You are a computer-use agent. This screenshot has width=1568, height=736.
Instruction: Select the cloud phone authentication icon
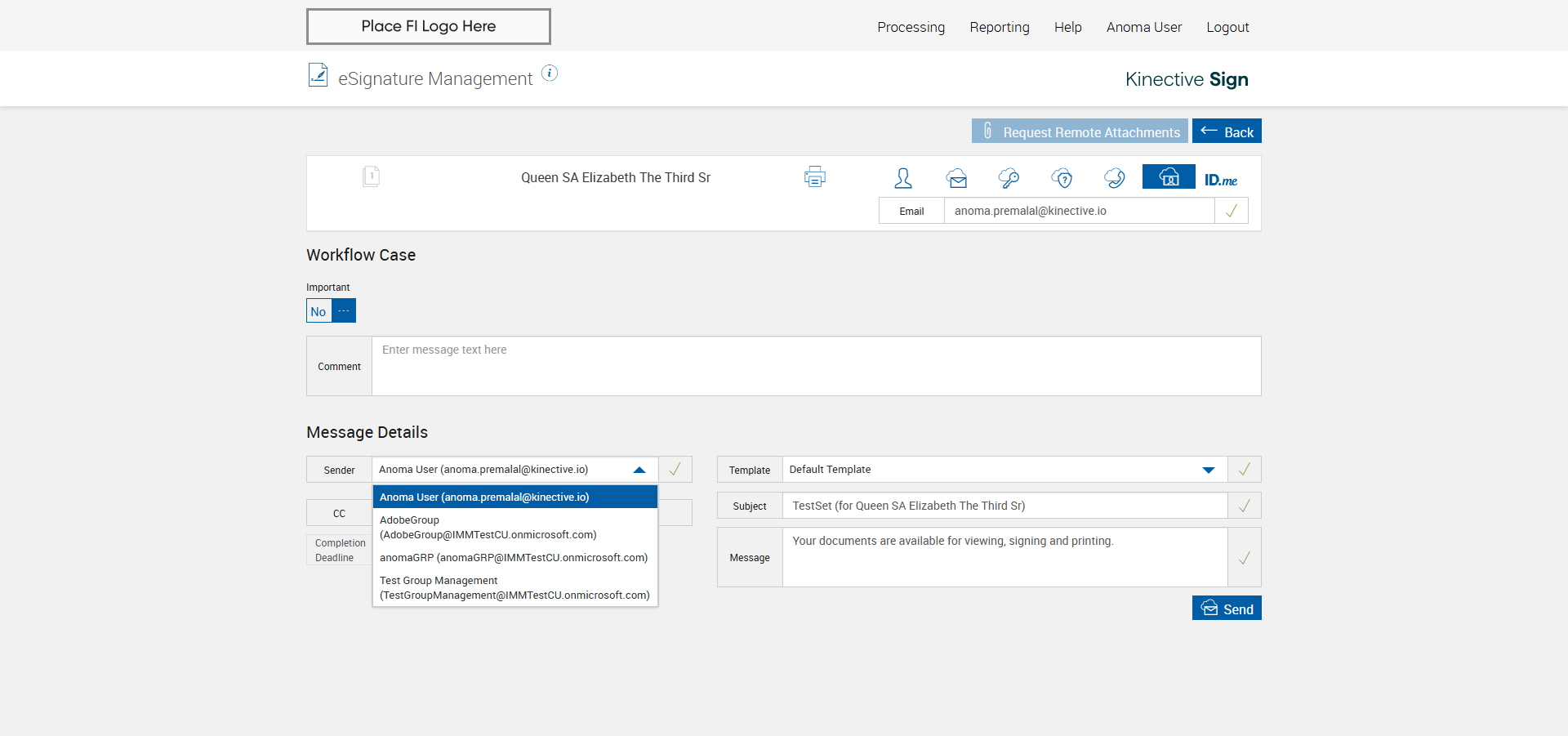tap(1114, 177)
